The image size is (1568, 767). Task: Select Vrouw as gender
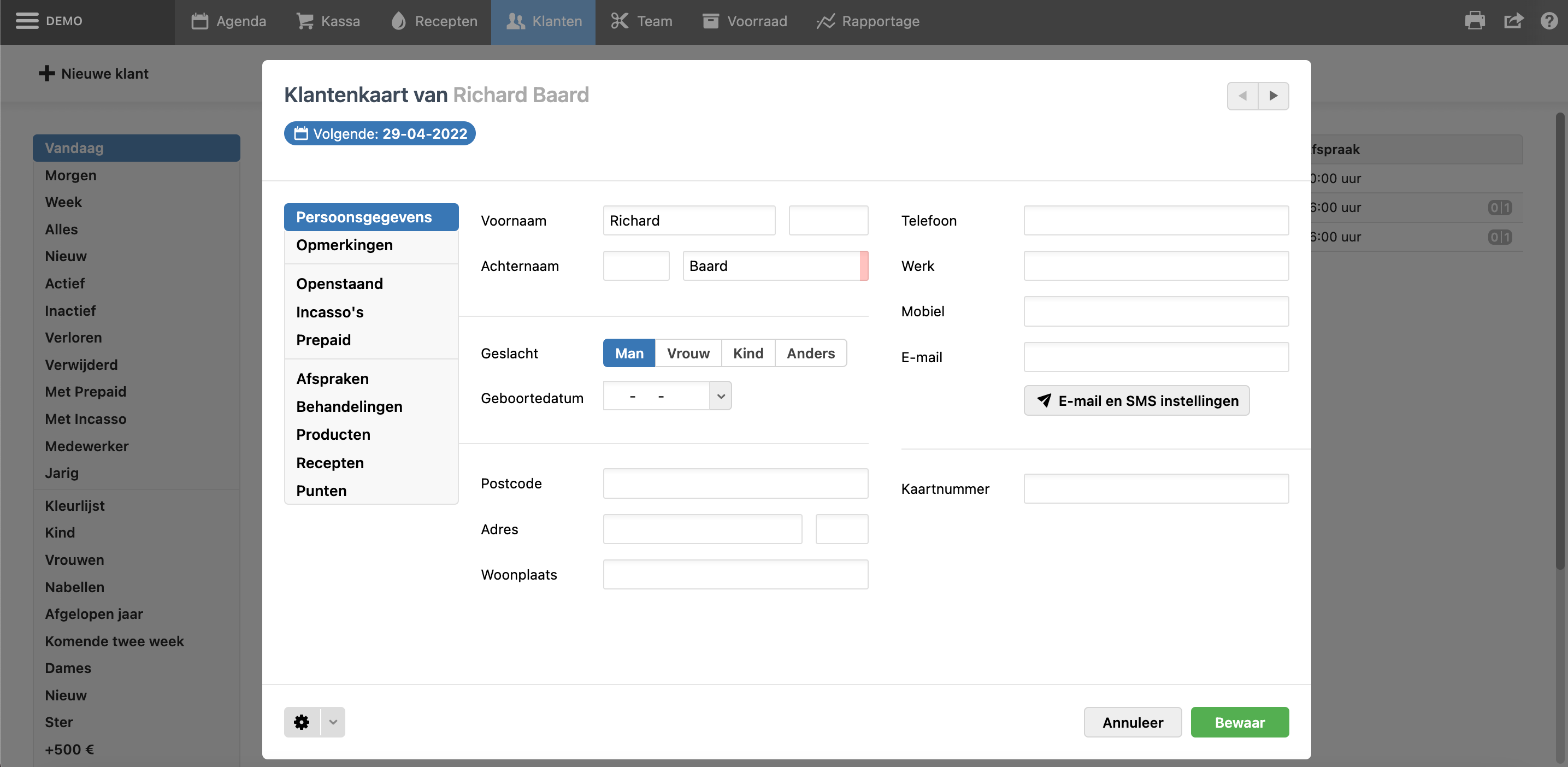[688, 353]
